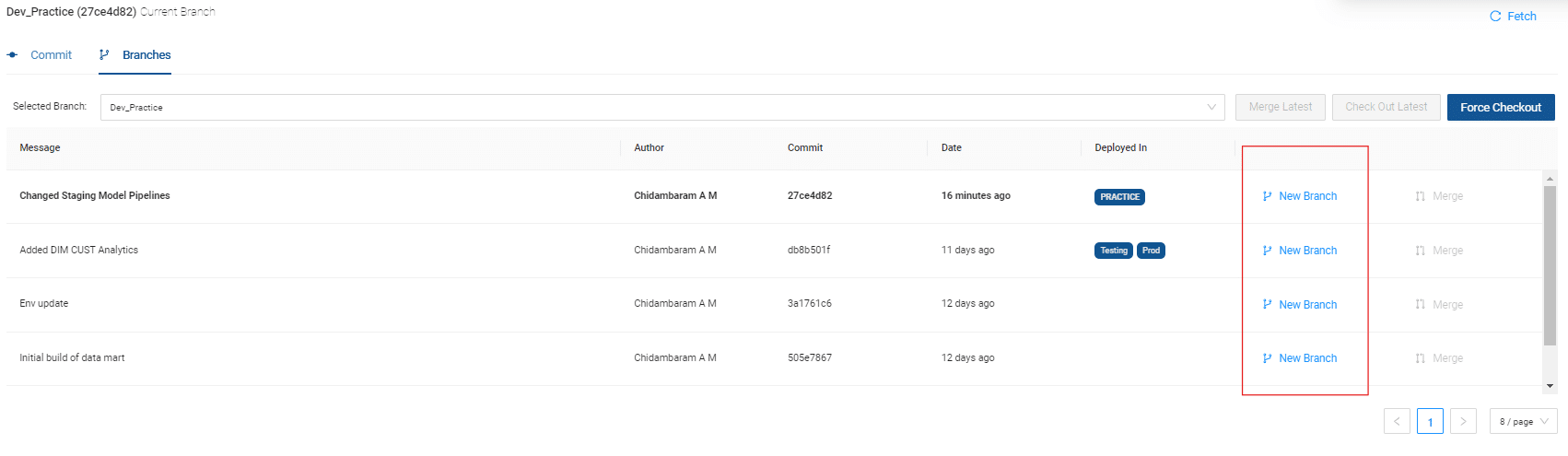Click the Merge Latest button
The image size is (1568, 456).
pyautogui.click(x=1281, y=107)
